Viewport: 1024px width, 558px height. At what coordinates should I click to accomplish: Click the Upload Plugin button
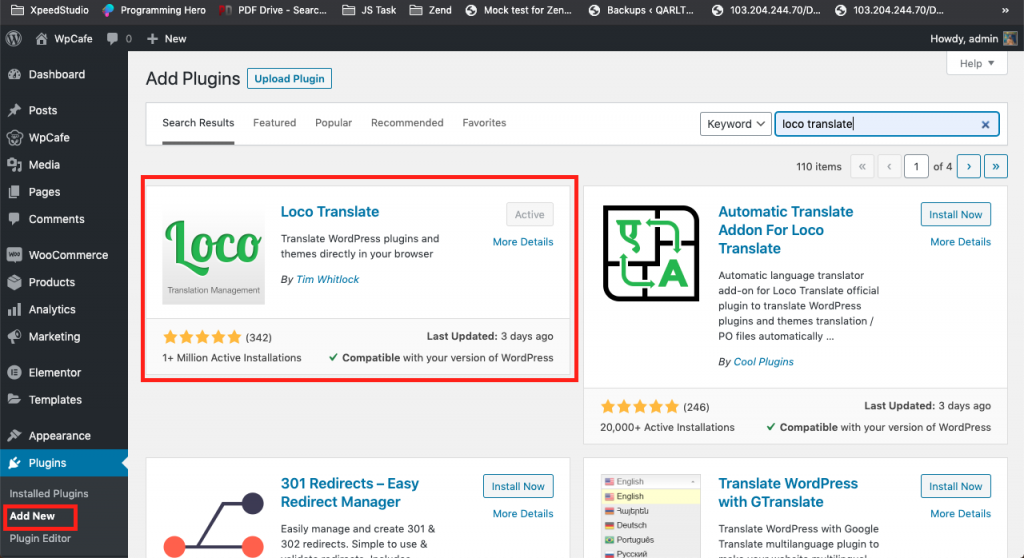click(289, 78)
